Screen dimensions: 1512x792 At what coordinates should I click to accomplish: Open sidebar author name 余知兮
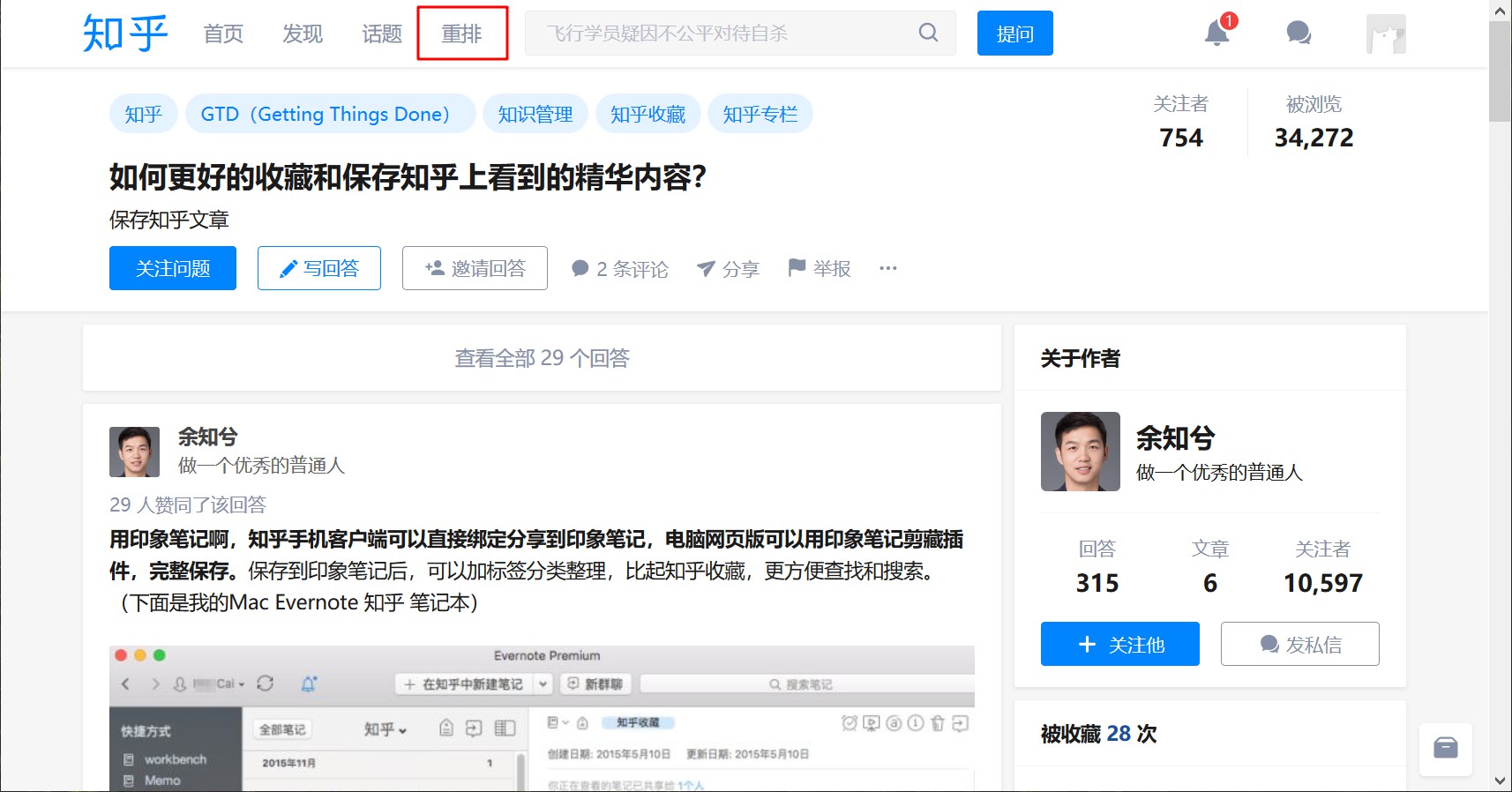1176,437
